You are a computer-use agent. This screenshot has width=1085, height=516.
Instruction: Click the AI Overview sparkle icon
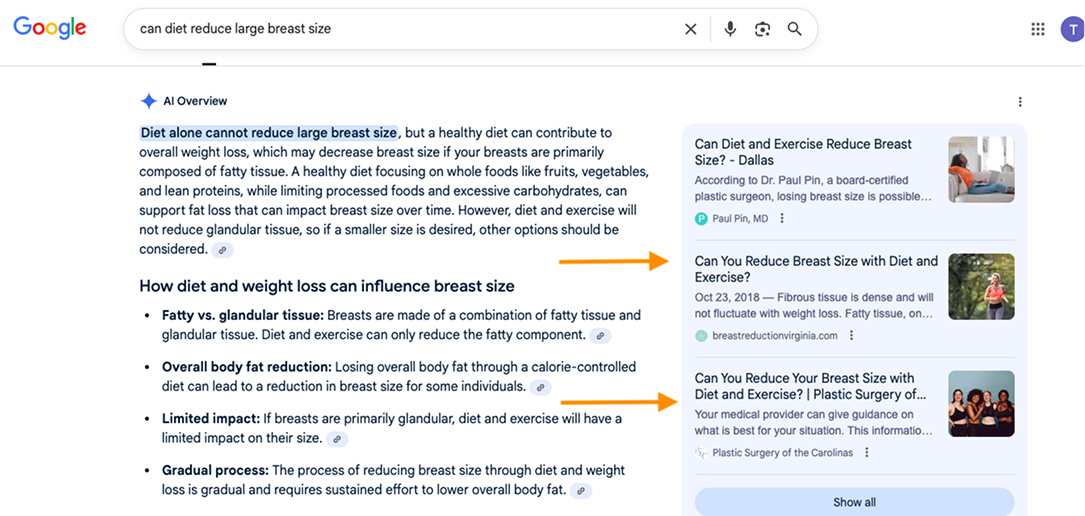coord(149,101)
